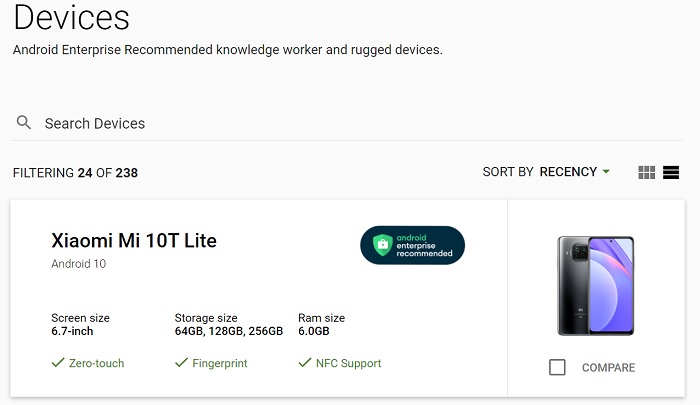Screen dimensions: 700x405
Task: Open the Sort By Recency dropdown
Action: [x=575, y=172]
